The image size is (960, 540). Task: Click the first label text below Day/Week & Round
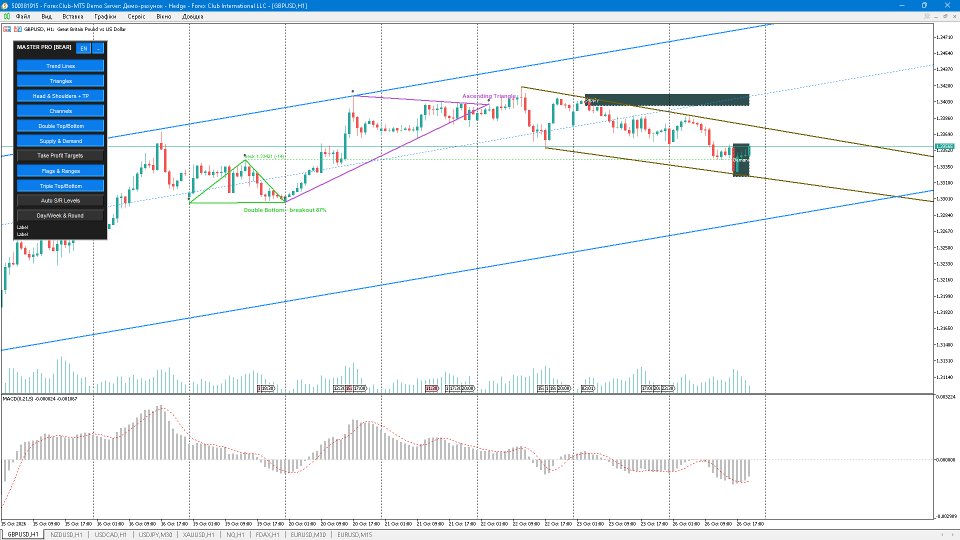tap(22, 227)
